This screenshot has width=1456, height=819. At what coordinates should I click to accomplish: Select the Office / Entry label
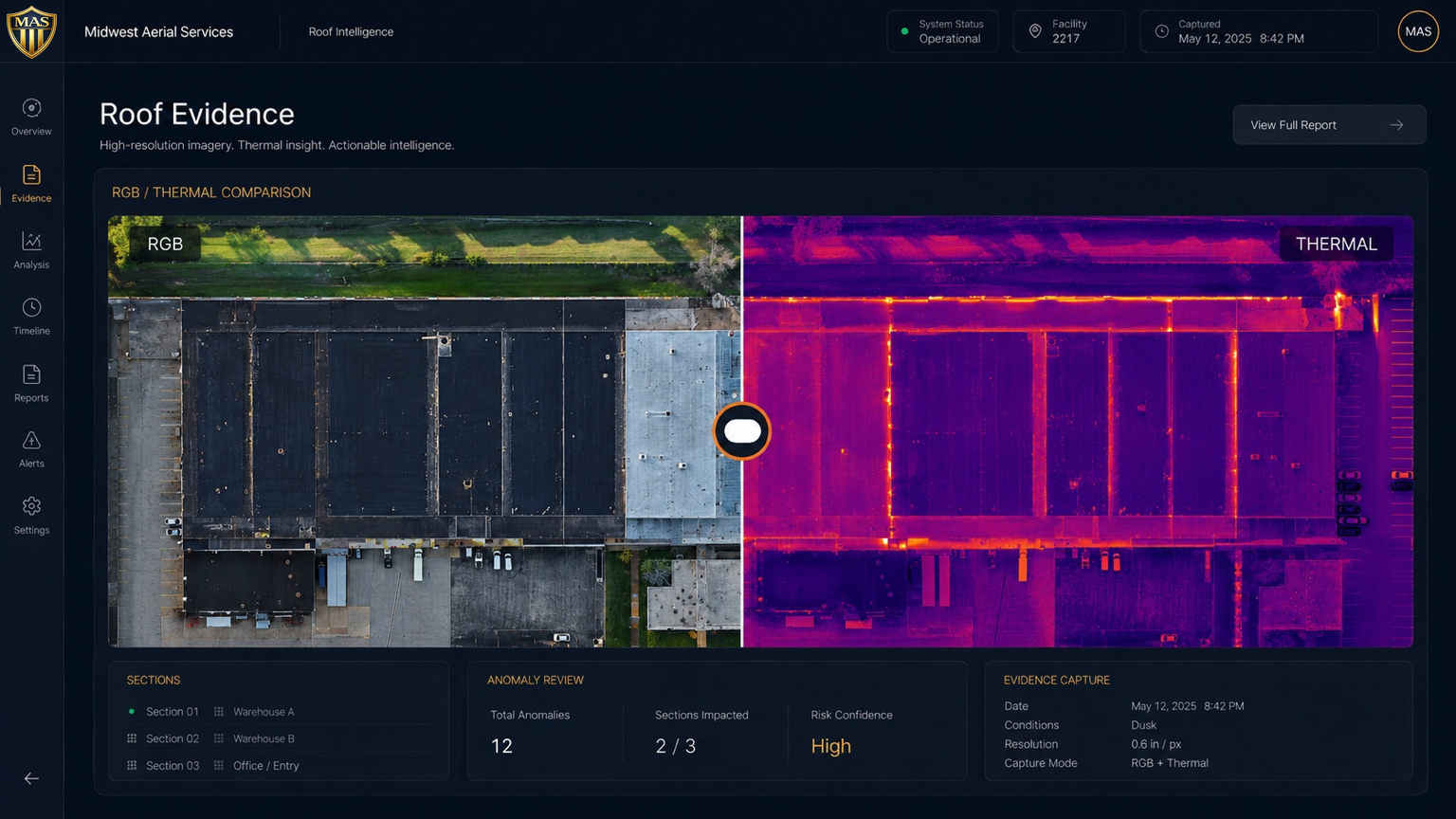tap(266, 765)
